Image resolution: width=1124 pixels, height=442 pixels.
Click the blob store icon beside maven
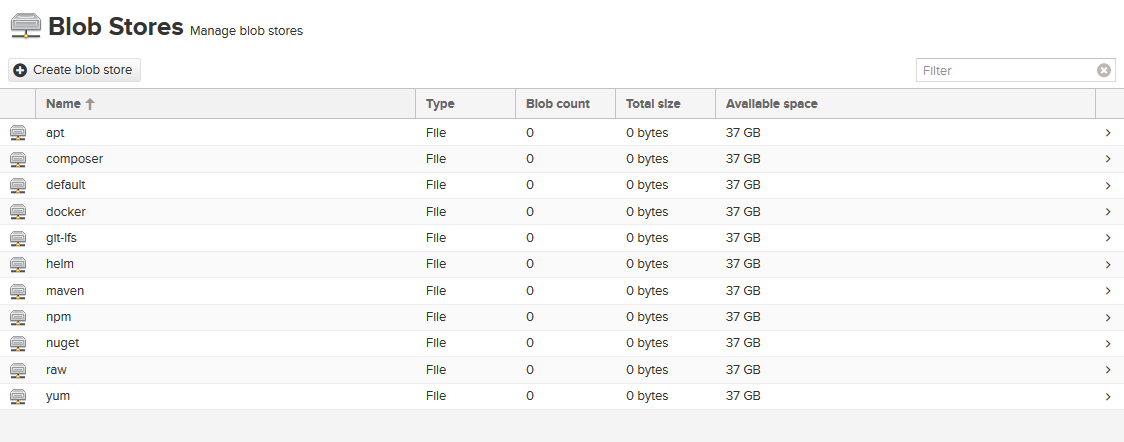18,291
